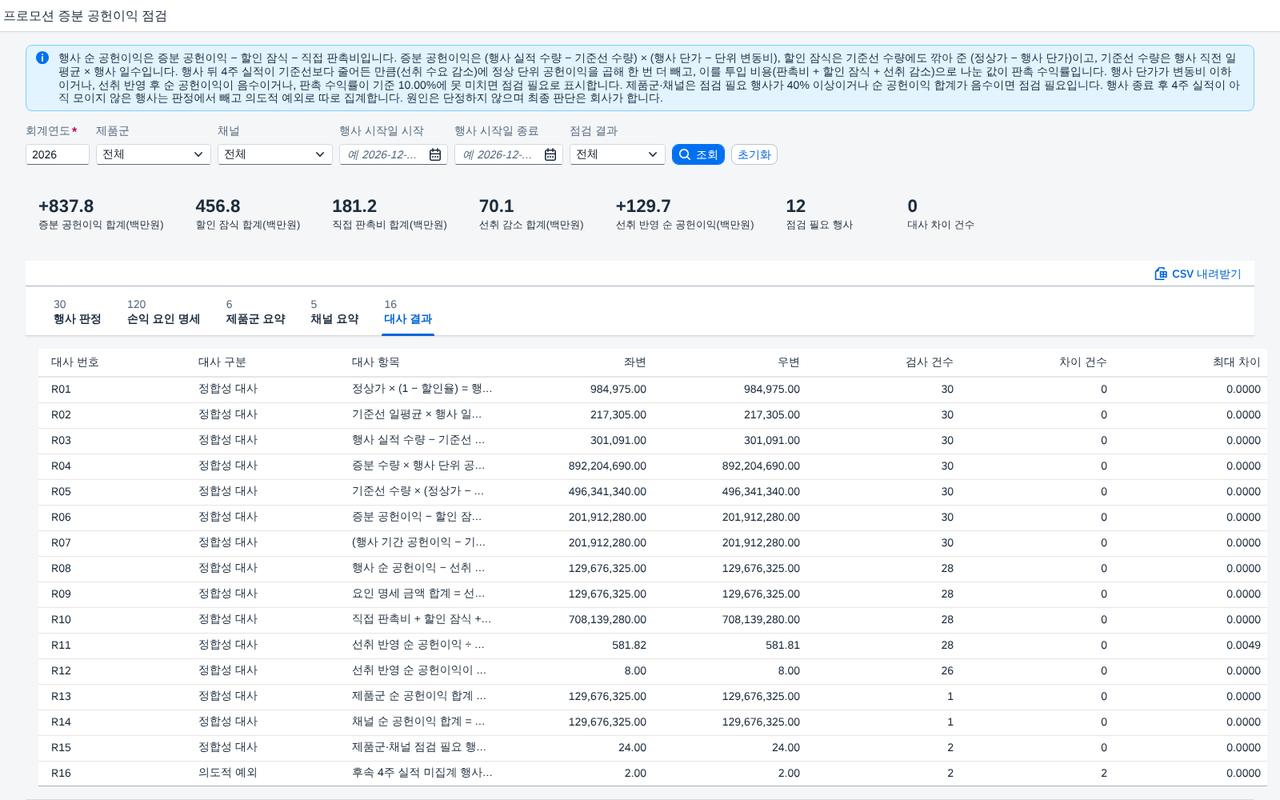The width and height of the screenshot is (1280, 800).
Task: Click the R11 reconciliation number
Action: 61,645
